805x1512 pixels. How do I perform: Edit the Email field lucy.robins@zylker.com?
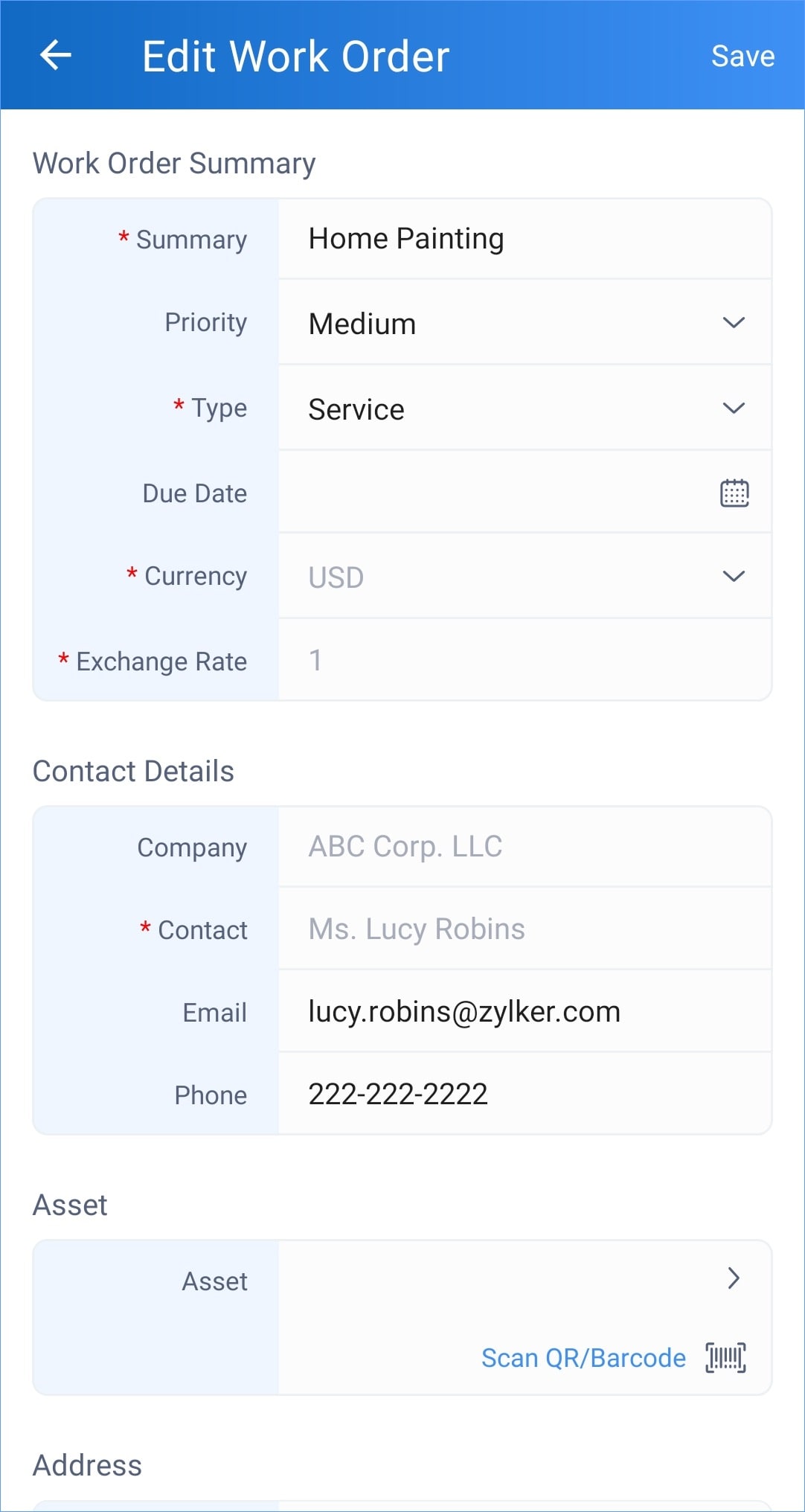coord(525,1011)
